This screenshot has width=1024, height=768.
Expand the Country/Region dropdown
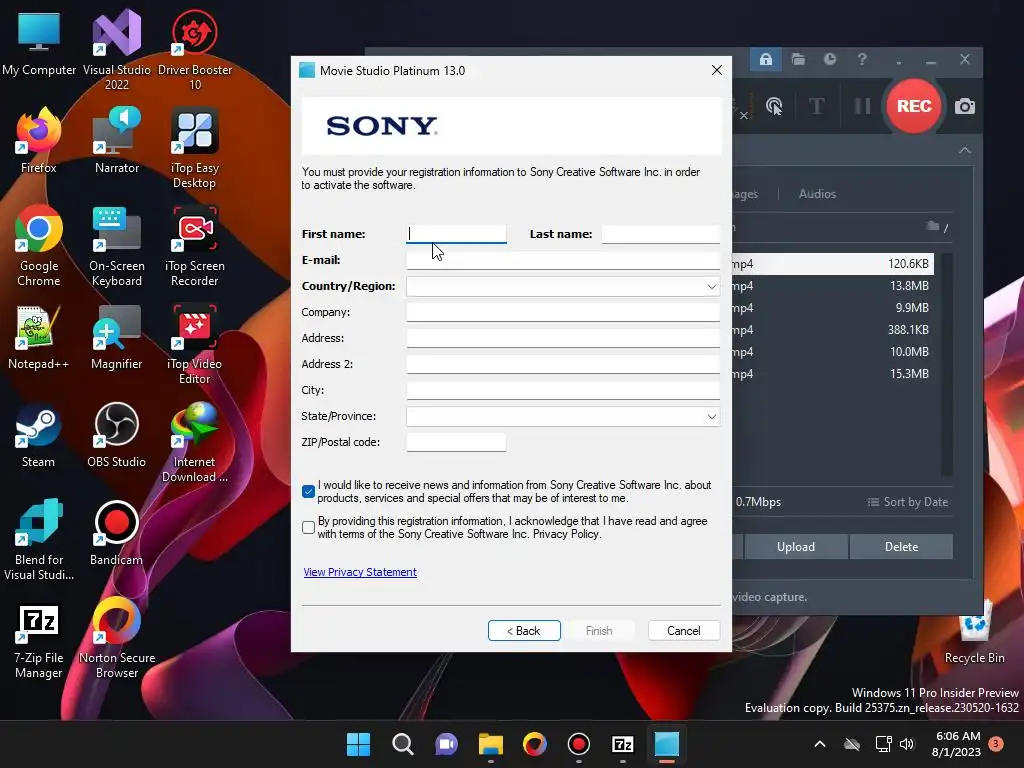click(712, 287)
